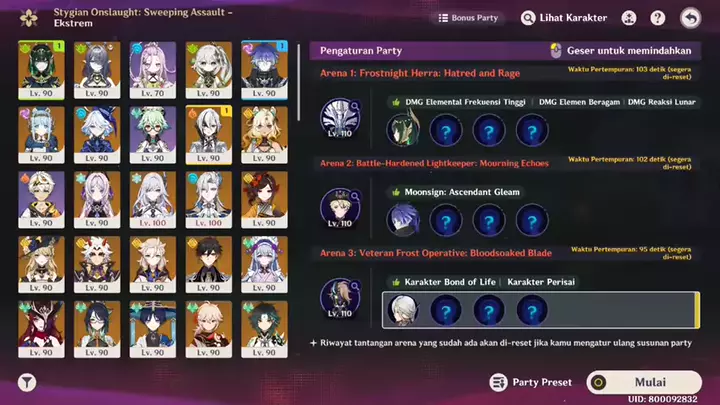Viewport: 720px width, 405px height.
Task: Select the Arena 1 party header
Action: (420, 73)
